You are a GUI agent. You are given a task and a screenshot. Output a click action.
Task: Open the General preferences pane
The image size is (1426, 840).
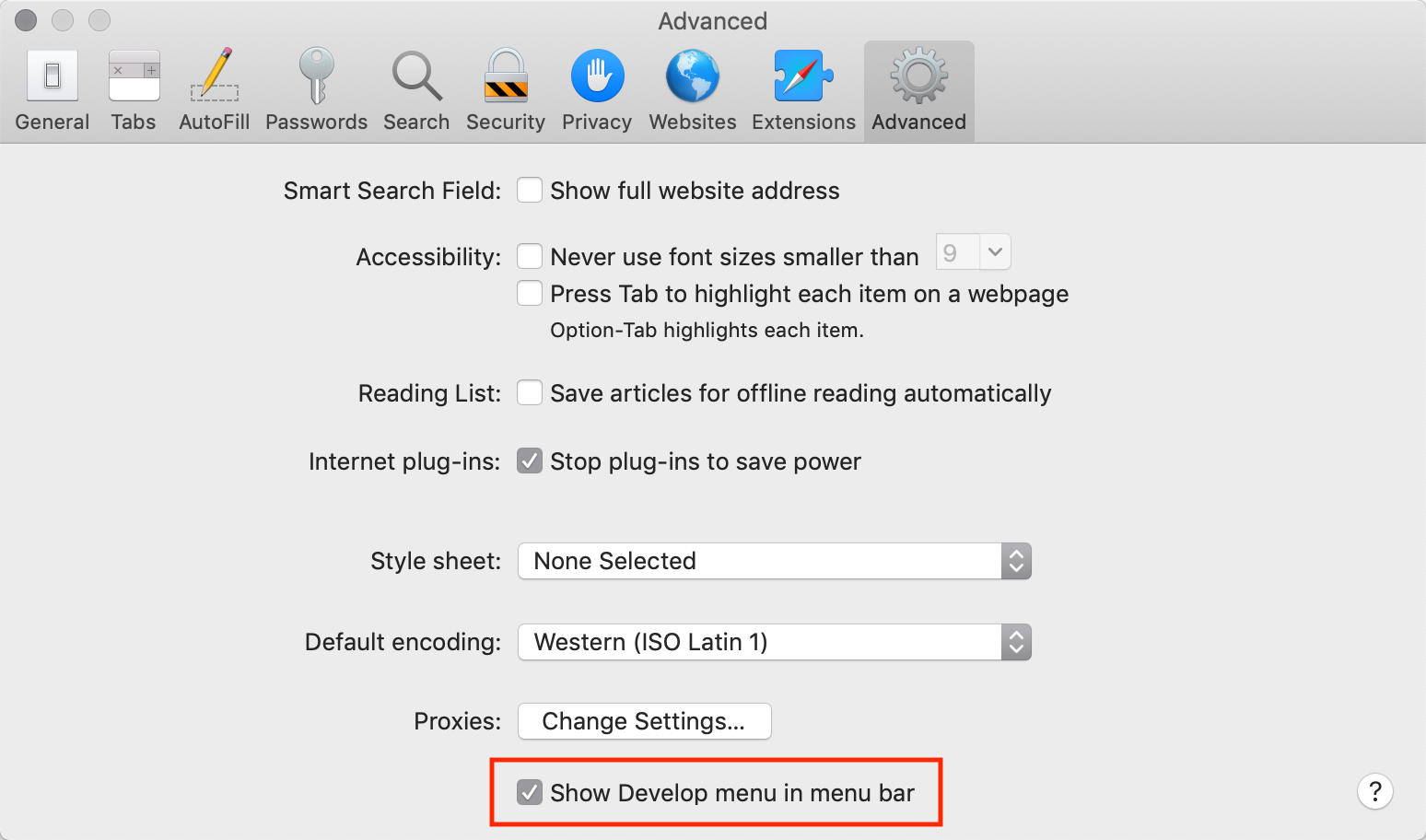pyautogui.click(x=52, y=87)
